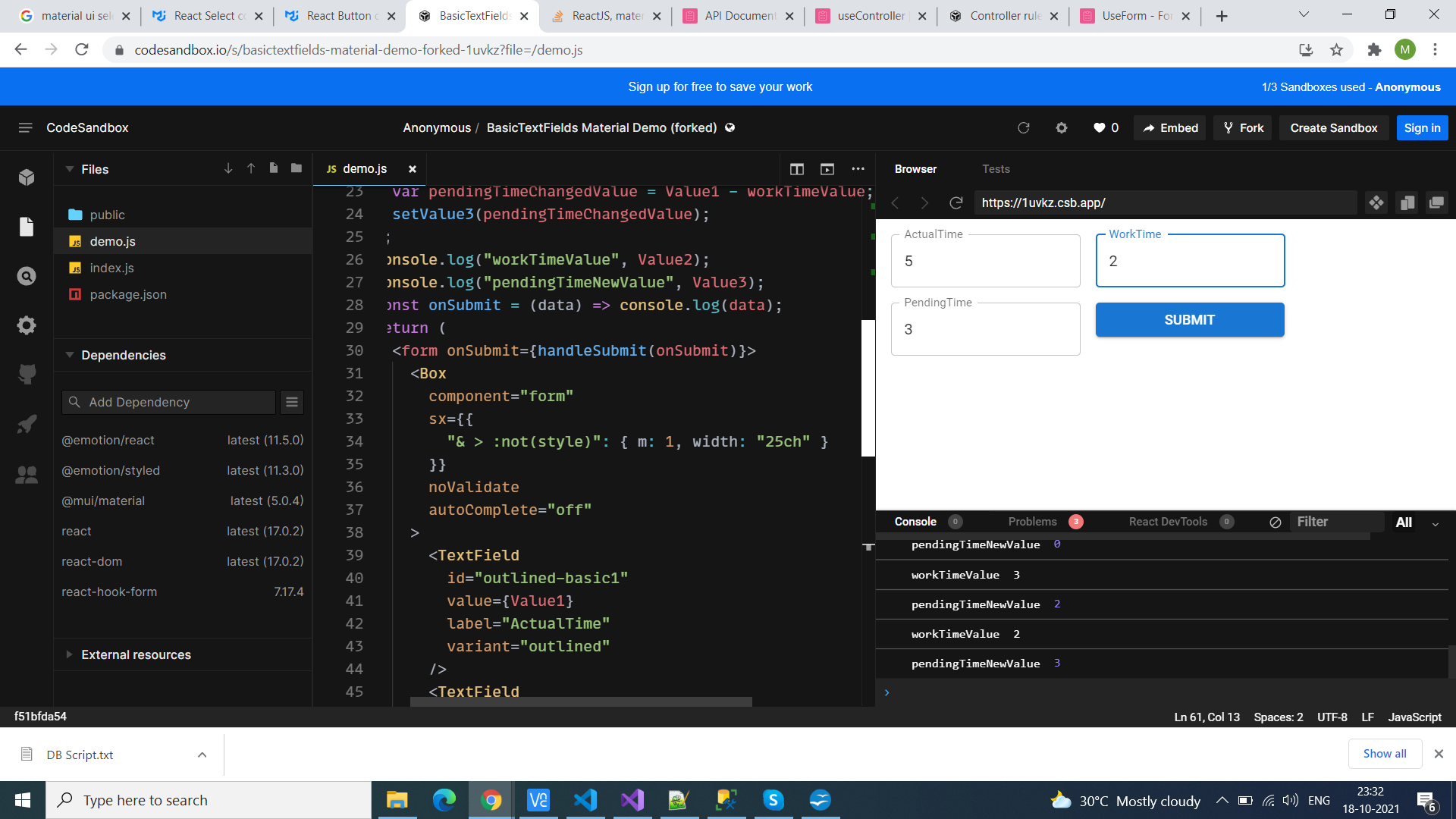Submit the form in preview
The width and height of the screenshot is (1456, 819).
[x=1189, y=320]
